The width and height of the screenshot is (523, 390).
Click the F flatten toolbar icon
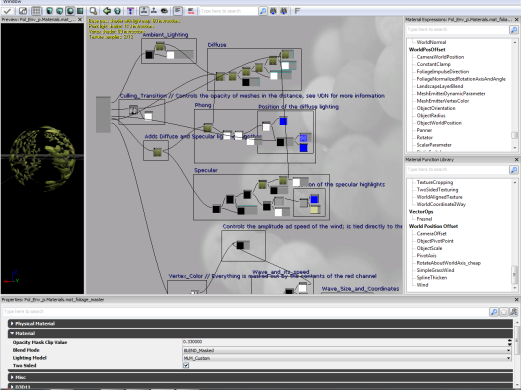tap(297, 11)
